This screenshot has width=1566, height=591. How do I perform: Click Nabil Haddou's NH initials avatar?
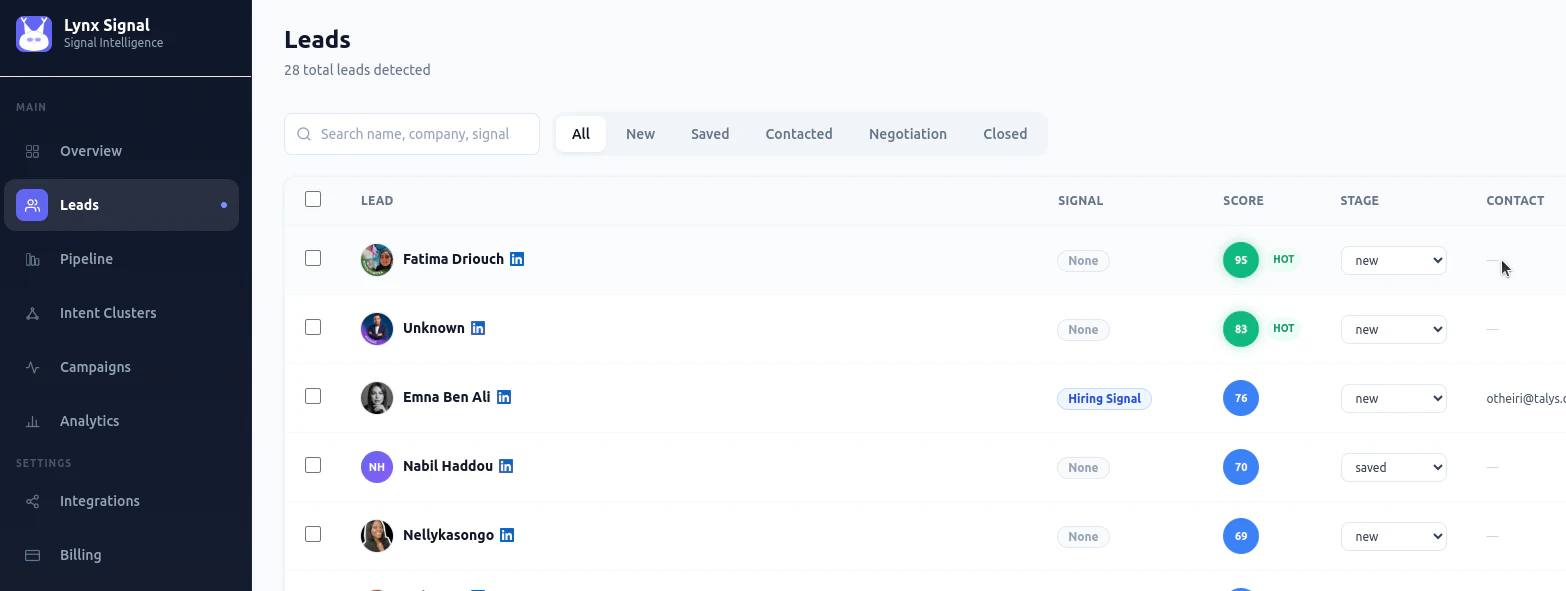[x=377, y=467]
